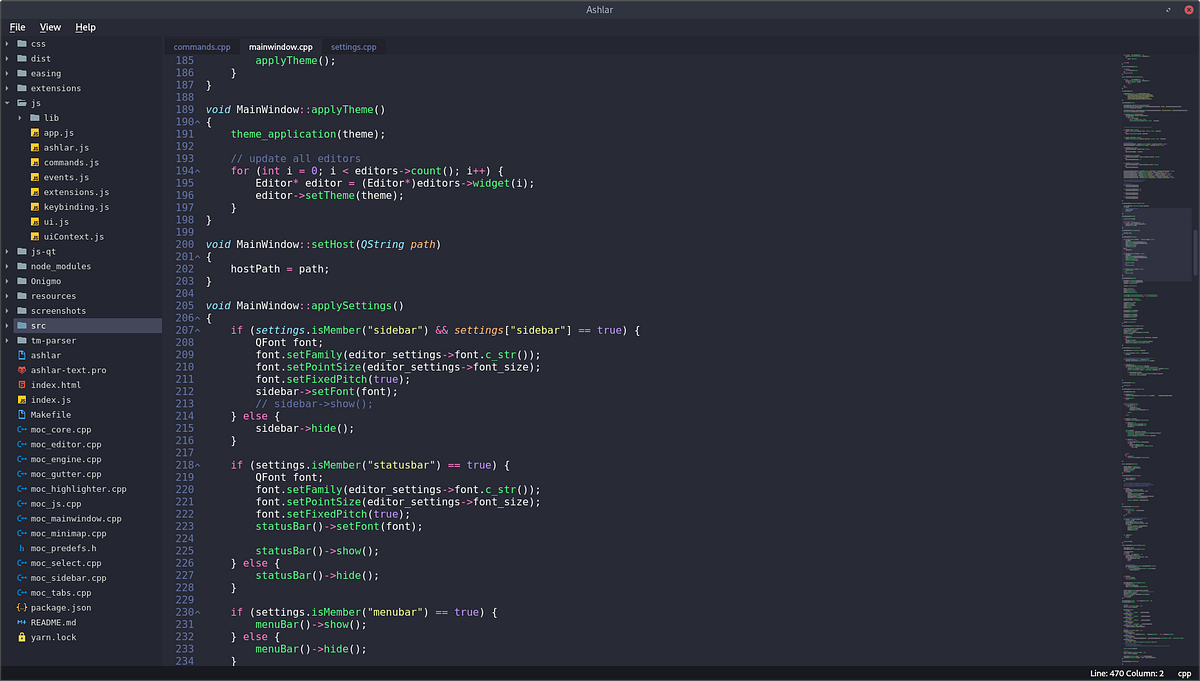
Task: Click the header icon next to moc_predefs.h
Action: pyautogui.click(x=24, y=548)
